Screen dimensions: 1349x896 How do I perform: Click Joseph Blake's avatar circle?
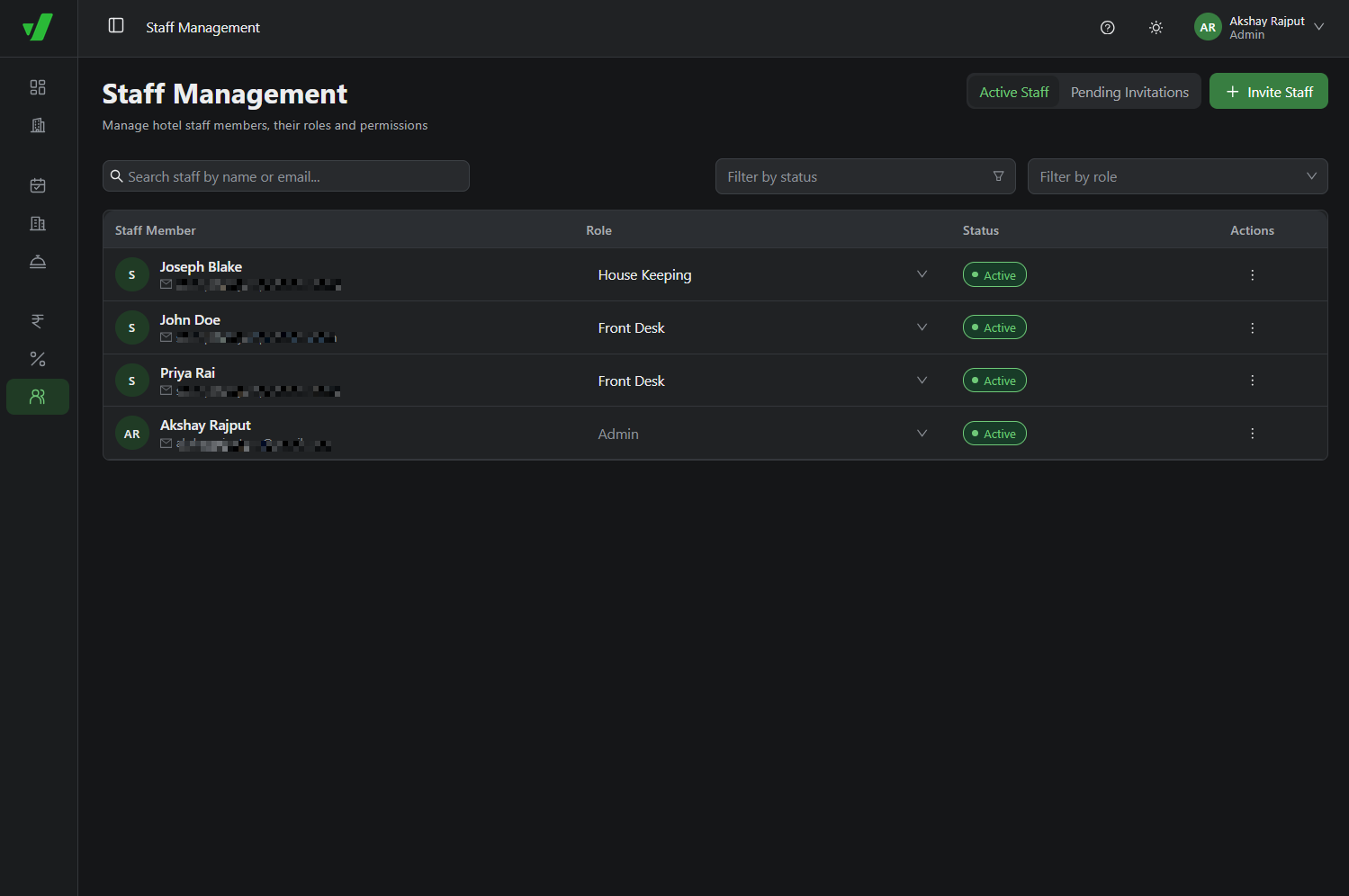(132, 274)
